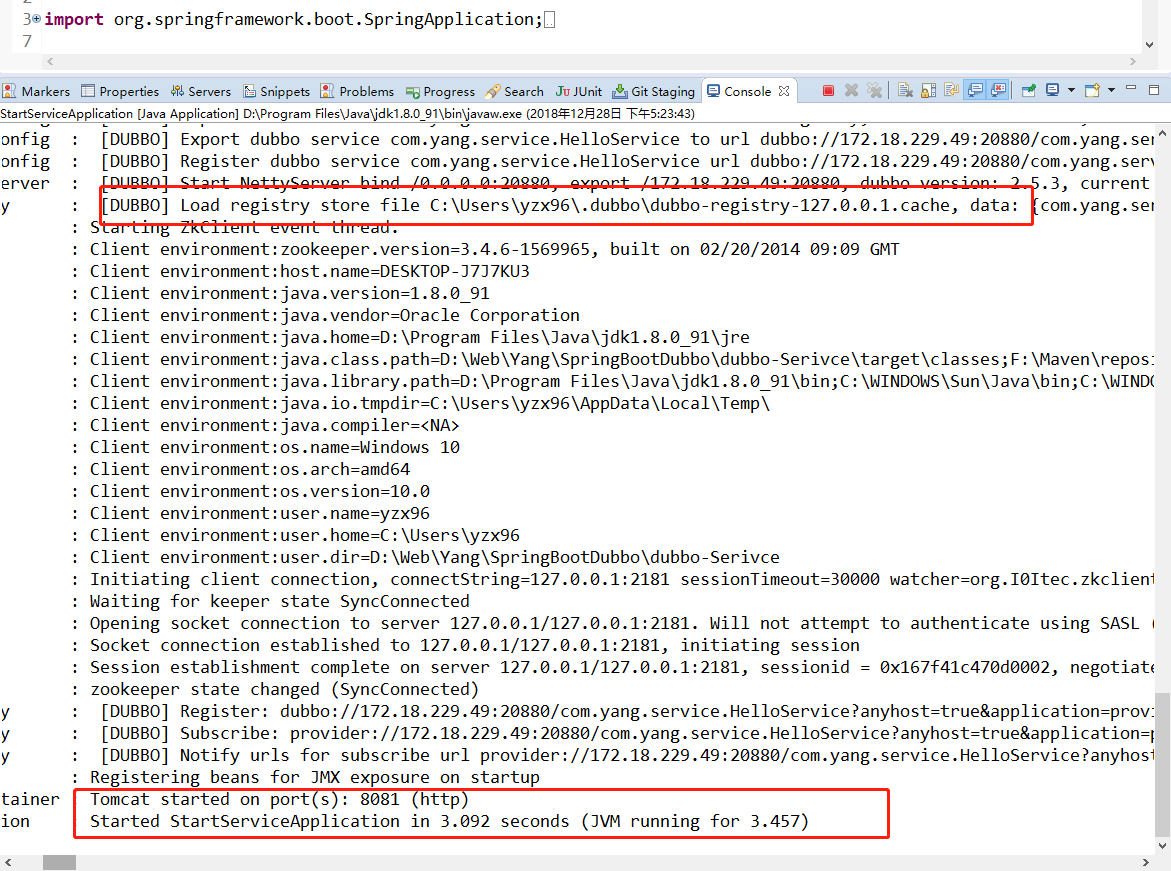
Task: Click the Display Selected Console monitor icon
Action: click(1052, 91)
